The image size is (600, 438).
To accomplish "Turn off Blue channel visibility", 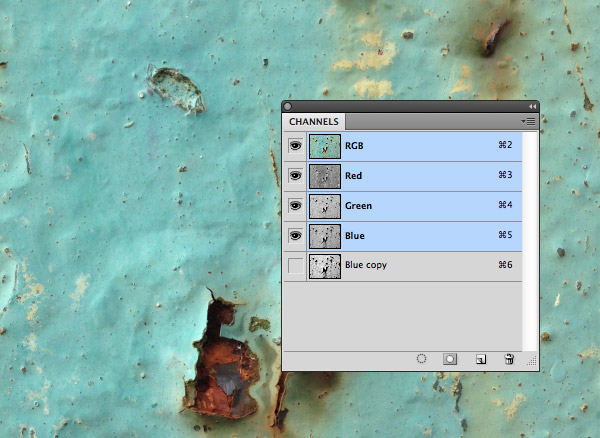I will pos(295,236).
